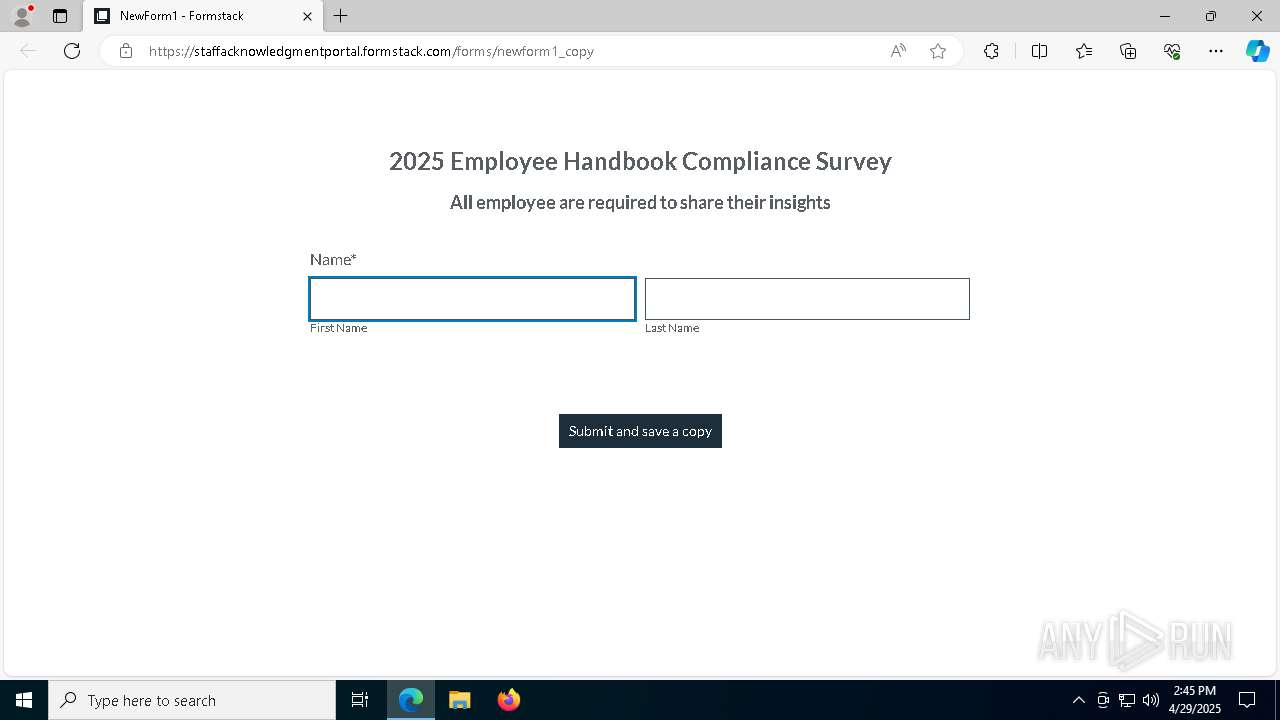Select the NewForm1 - Formstack tab
Screen dimensions: 1280x720
(203, 16)
